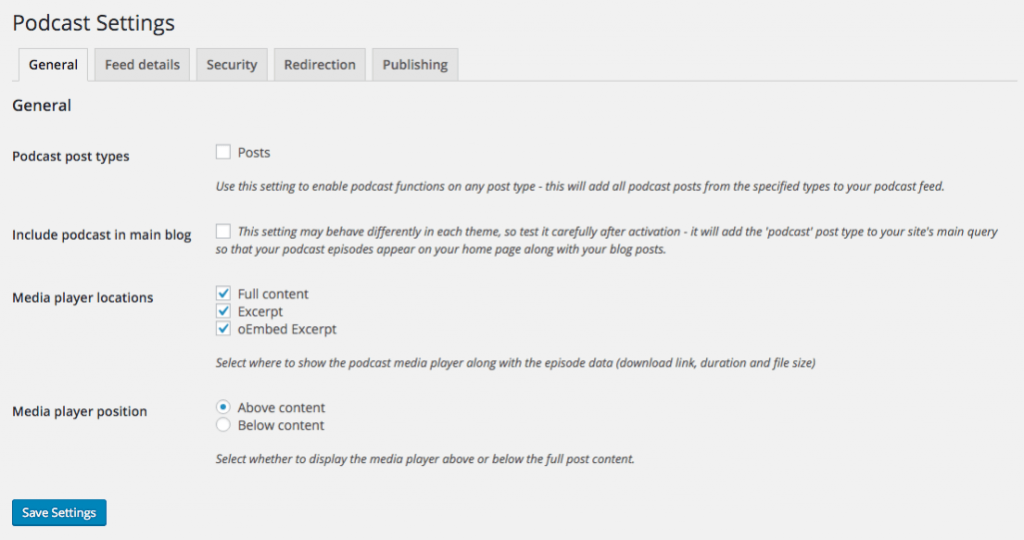Select the Above content radio button

224,408
